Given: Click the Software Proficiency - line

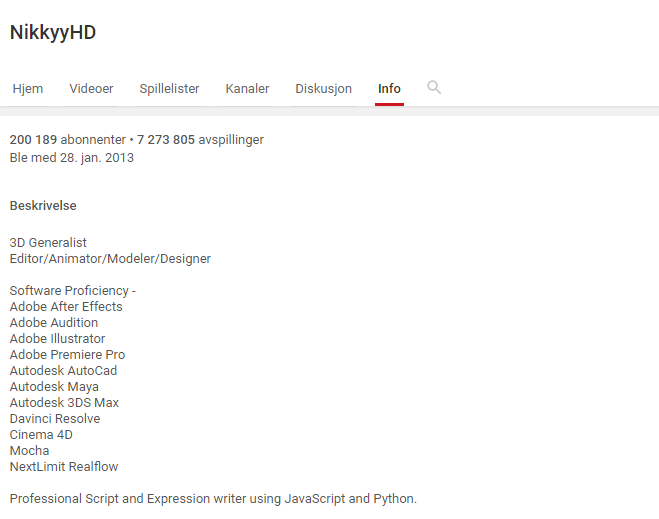Looking at the screenshot, I should pyautogui.click(x=73, y=290).
